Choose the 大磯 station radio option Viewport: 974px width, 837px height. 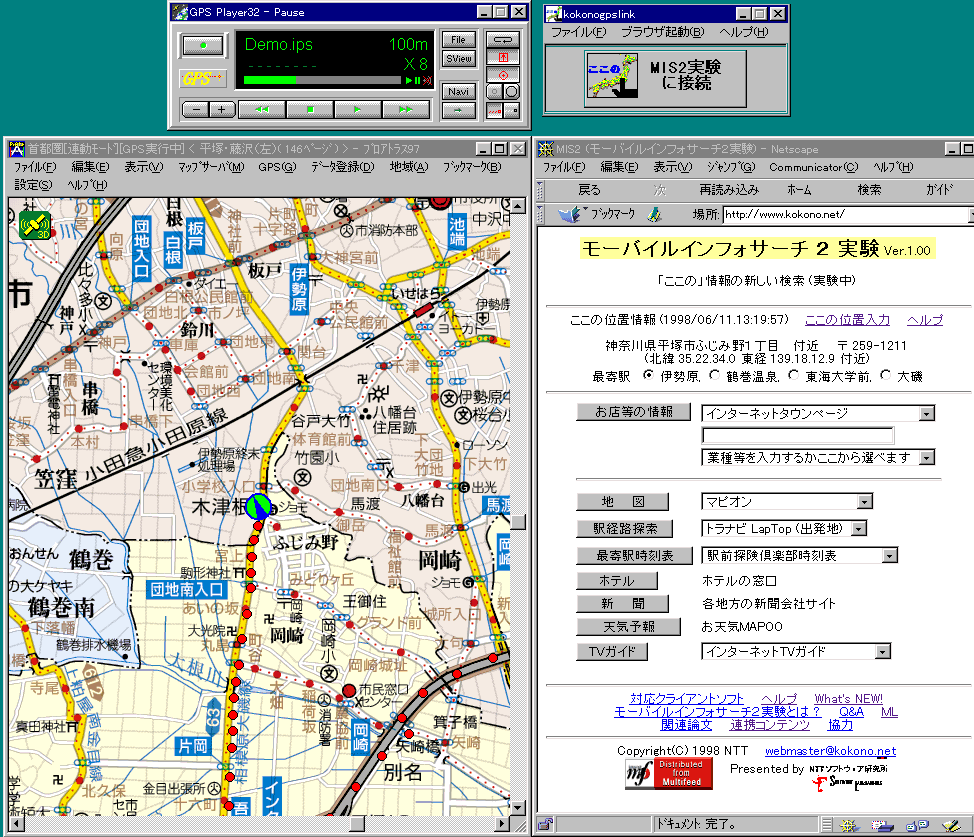(x=885, y=376)
